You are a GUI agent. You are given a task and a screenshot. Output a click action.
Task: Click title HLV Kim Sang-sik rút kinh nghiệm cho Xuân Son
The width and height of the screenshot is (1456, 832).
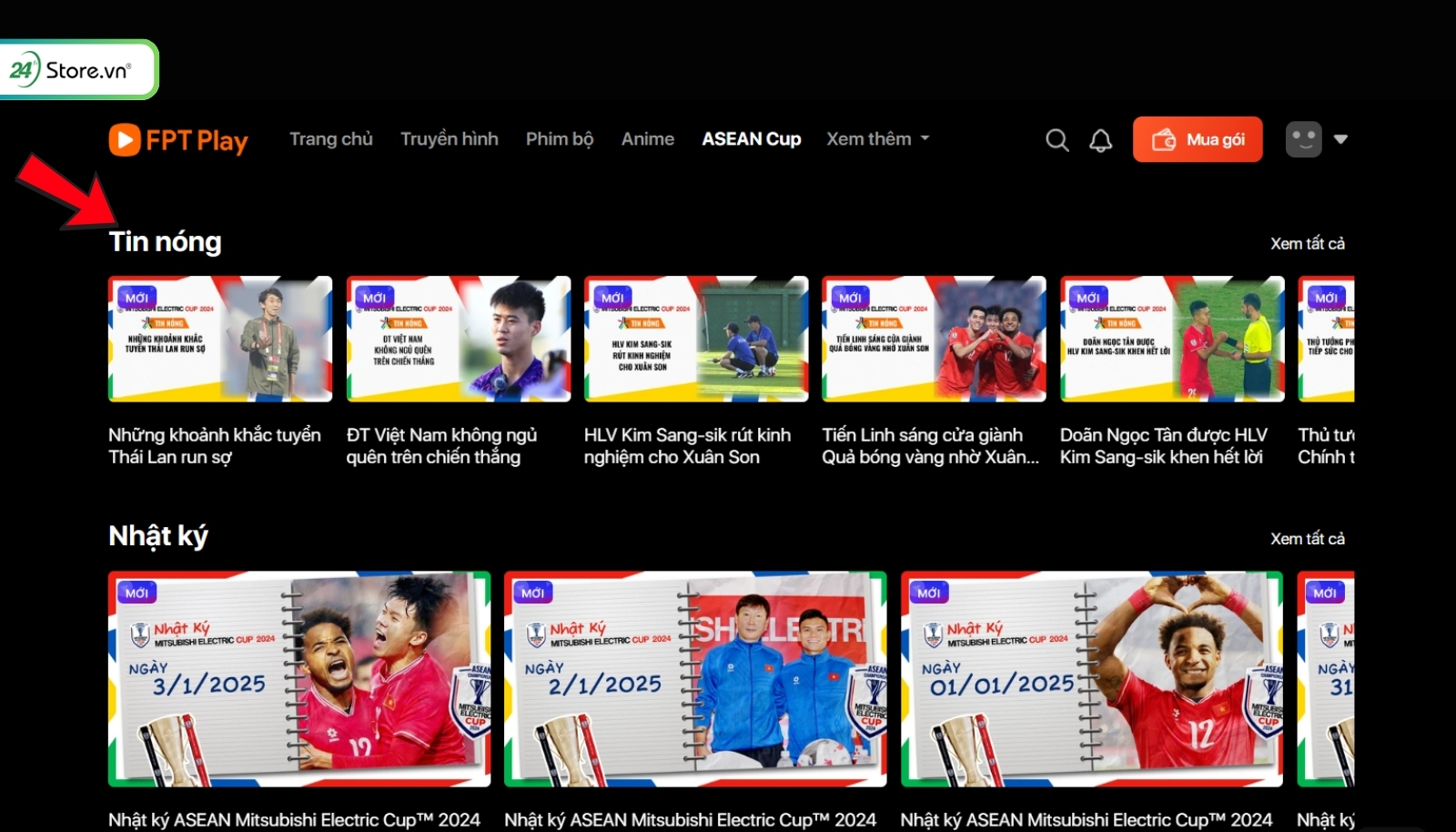(688, 446)
